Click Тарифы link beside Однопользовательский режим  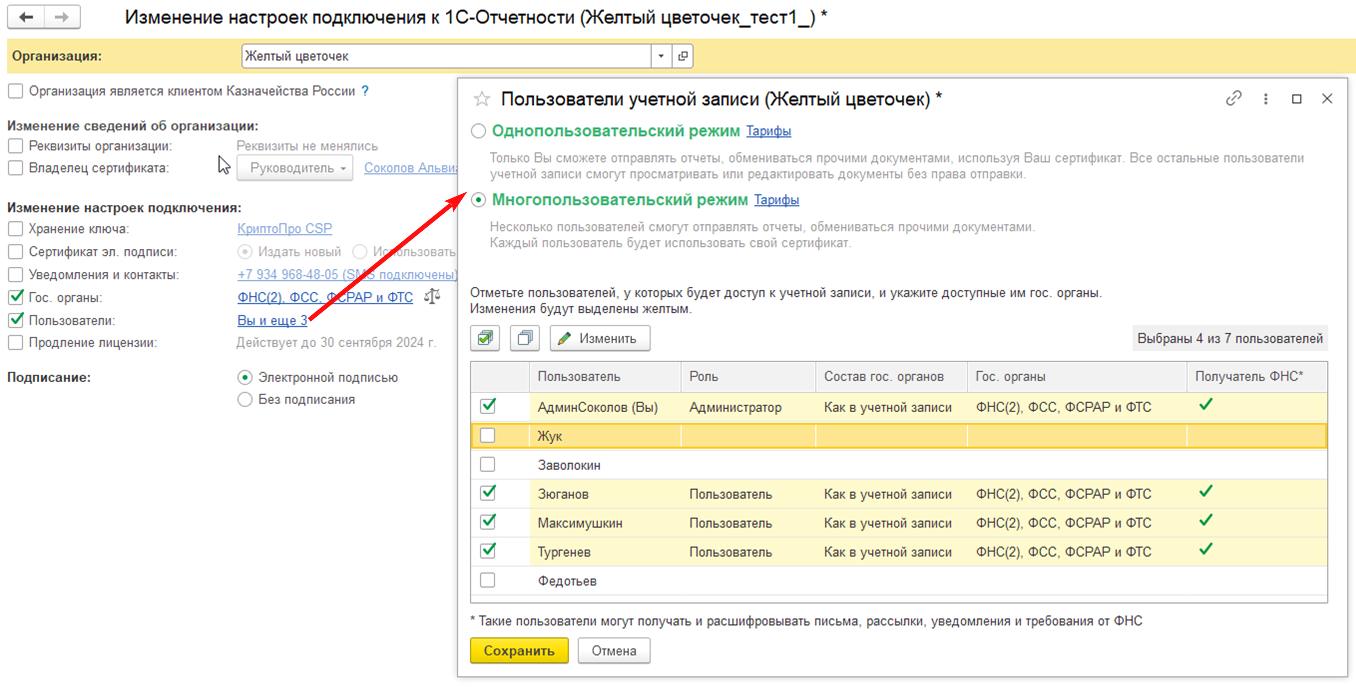coord(768,131)
